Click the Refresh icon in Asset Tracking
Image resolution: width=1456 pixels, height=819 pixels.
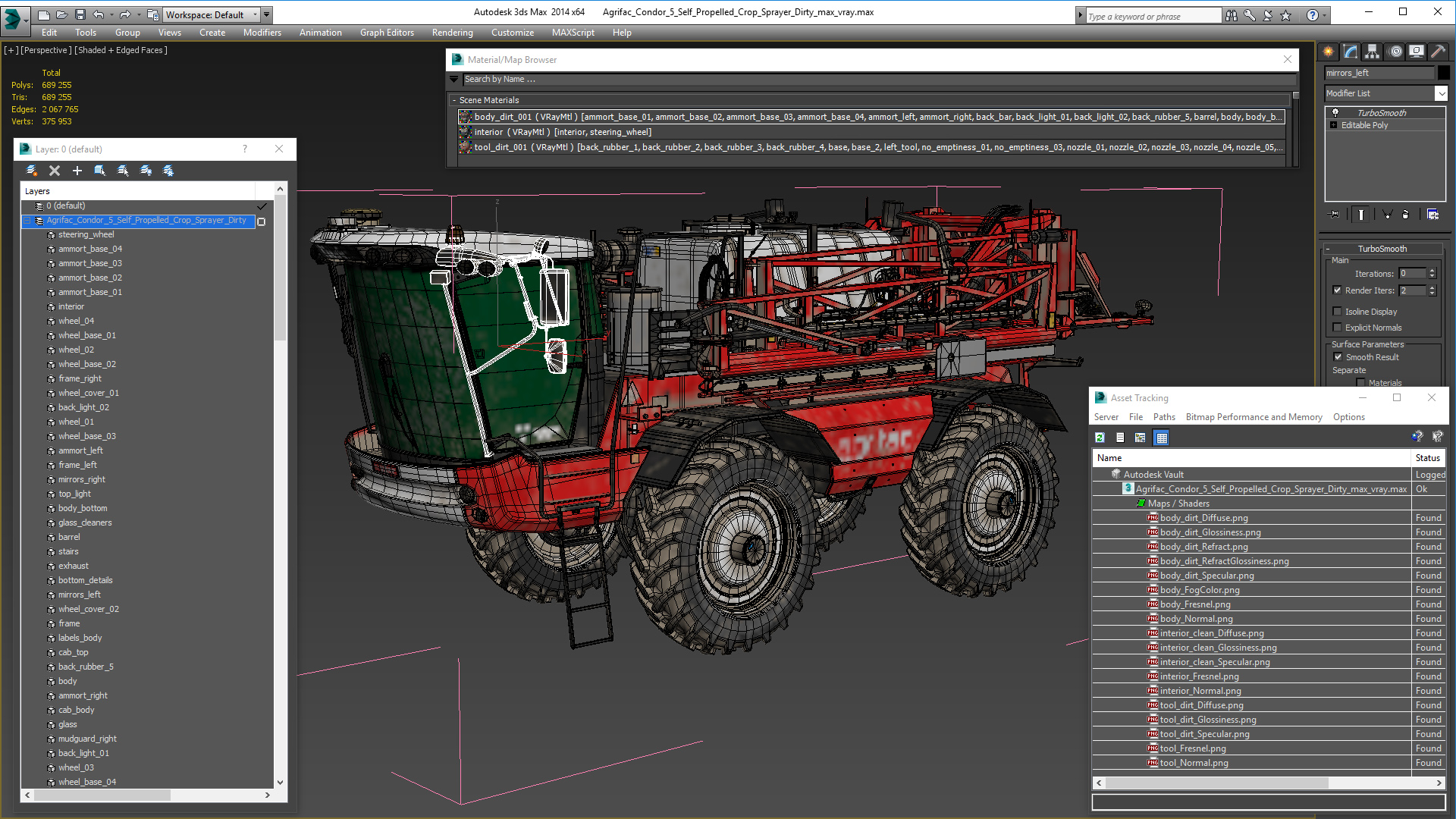1100,438
